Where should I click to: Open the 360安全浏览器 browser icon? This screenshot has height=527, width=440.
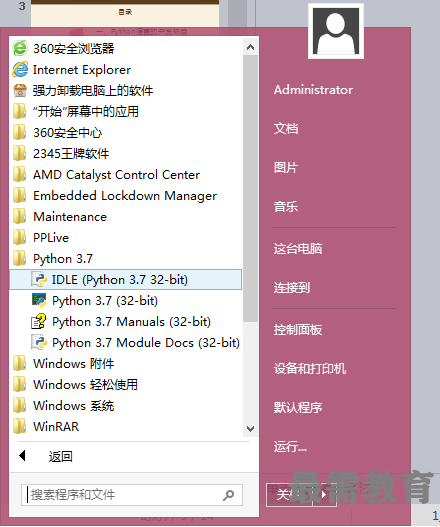20,48
